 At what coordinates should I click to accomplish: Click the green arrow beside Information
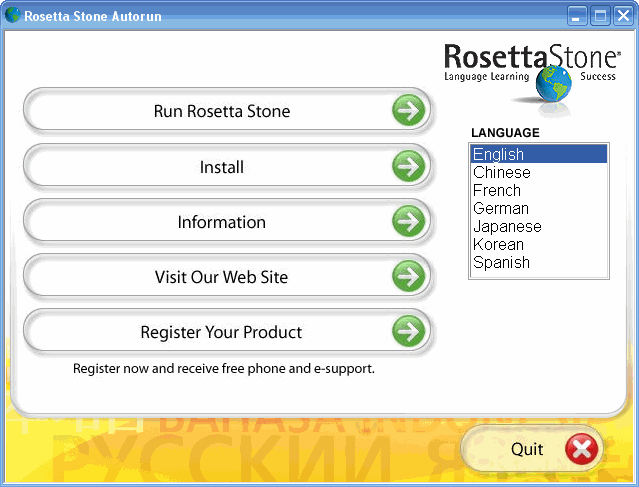click(x=408, y=221)
